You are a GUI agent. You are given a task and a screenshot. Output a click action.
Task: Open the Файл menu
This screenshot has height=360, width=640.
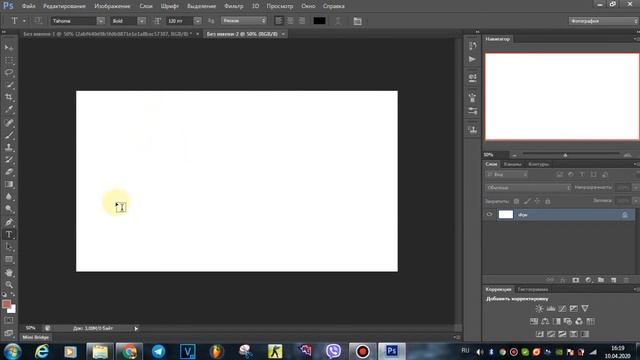point(28,6)
